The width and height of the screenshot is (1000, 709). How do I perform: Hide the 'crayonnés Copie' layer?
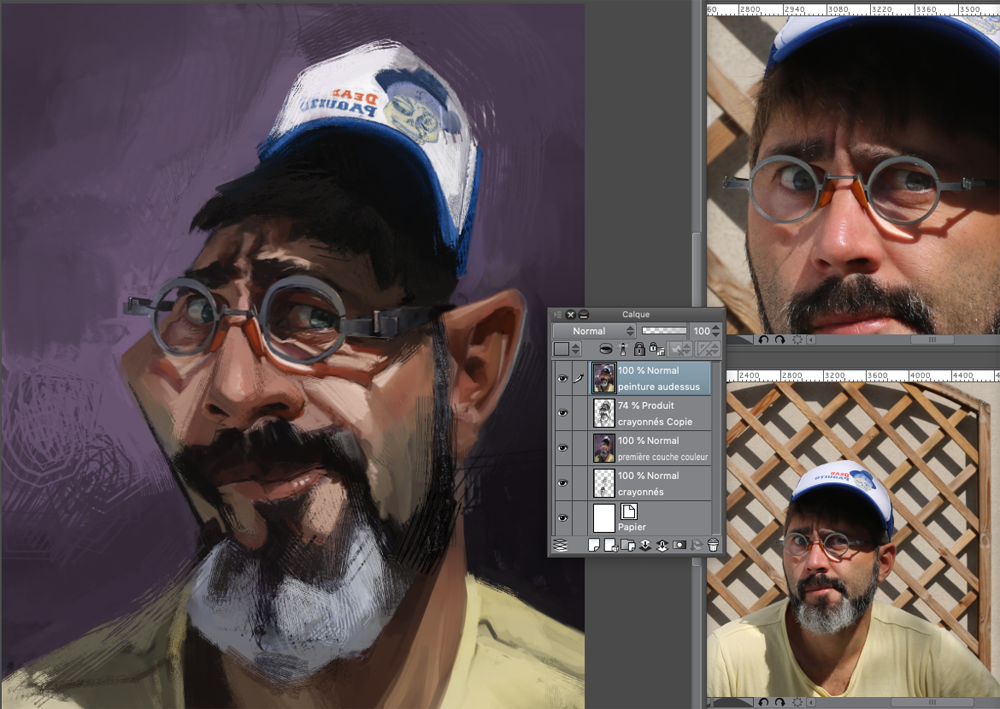pyautogui.click(x=560, y=413)
